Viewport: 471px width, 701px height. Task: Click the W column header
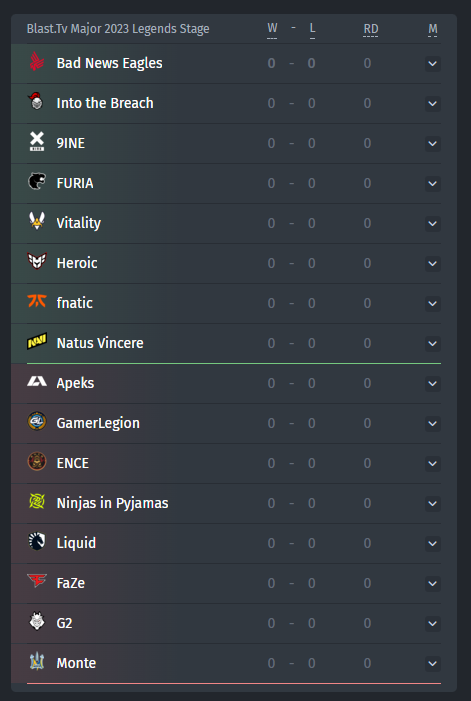272,30
